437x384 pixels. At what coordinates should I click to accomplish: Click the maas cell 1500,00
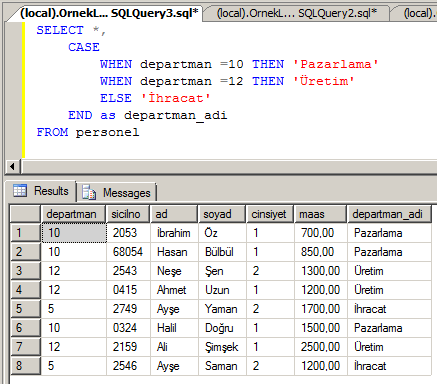coord(320,328)
